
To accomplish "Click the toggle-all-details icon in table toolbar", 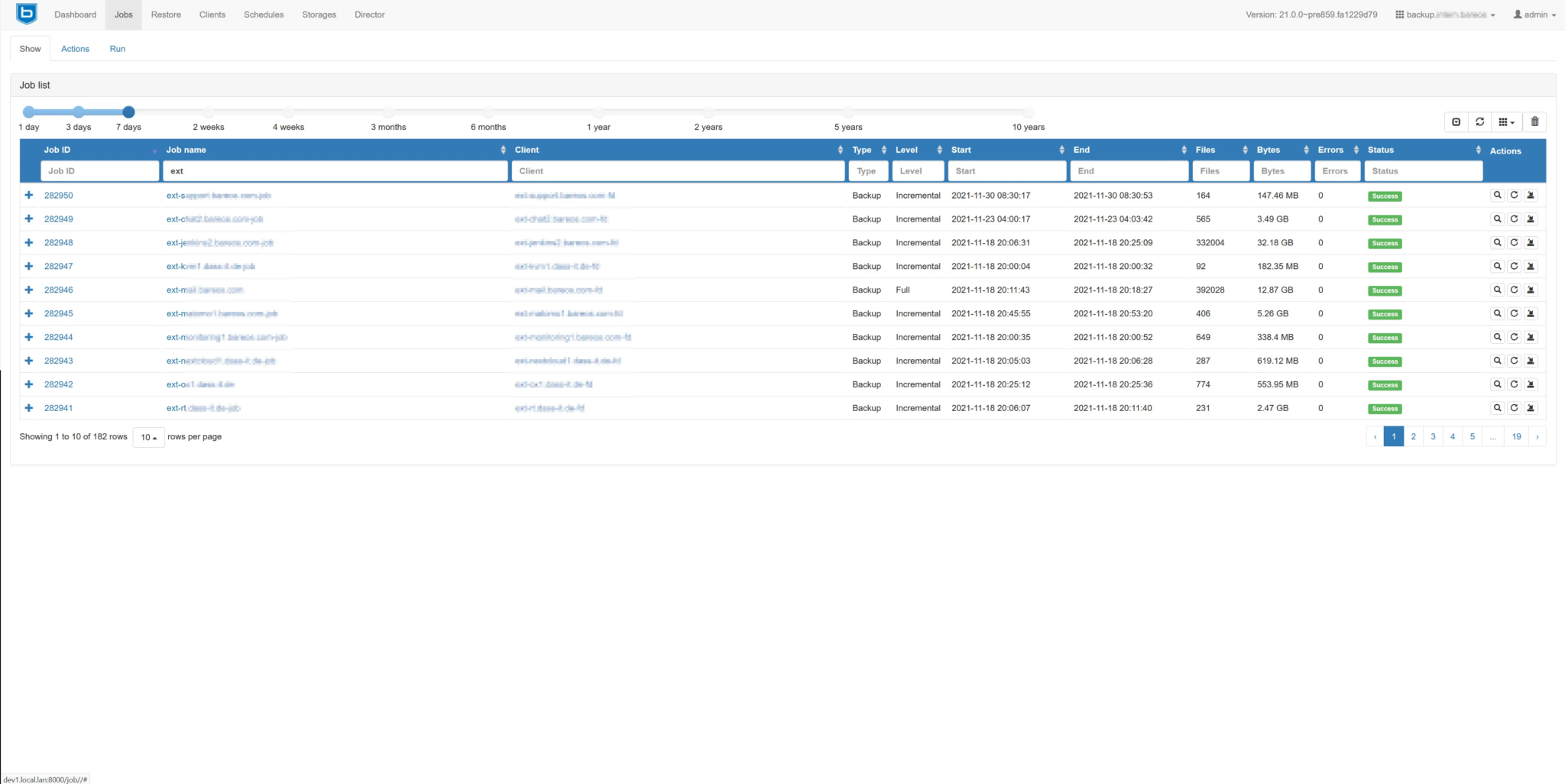I will [x=1456, y=122].
